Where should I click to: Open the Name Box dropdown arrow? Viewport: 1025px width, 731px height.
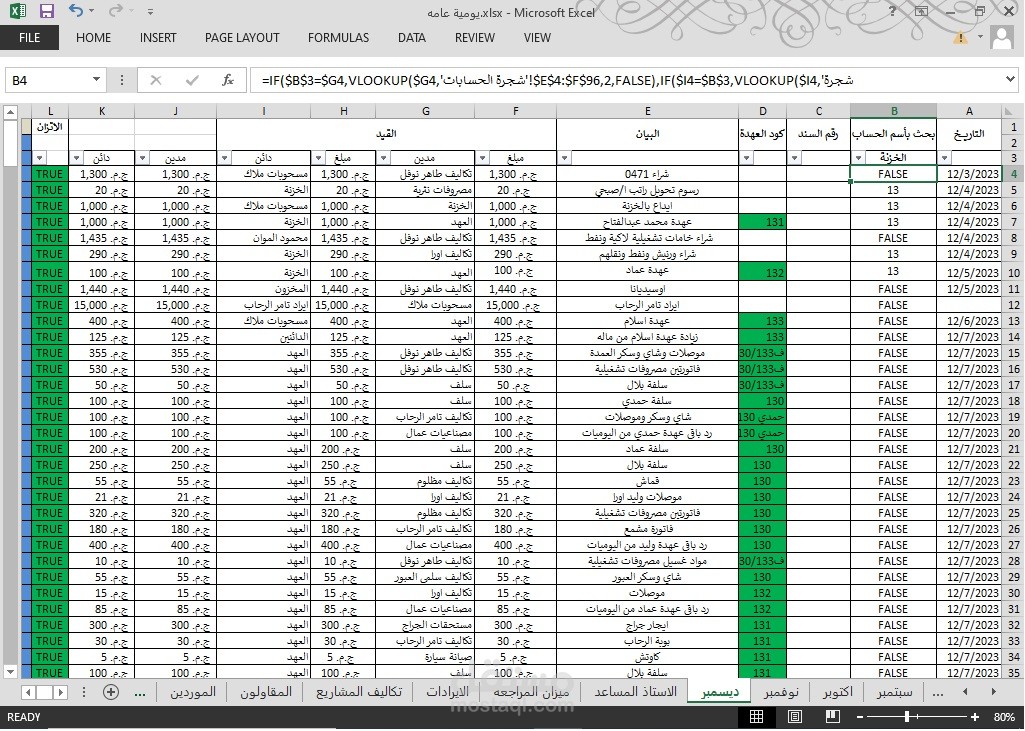coord(96,80)
